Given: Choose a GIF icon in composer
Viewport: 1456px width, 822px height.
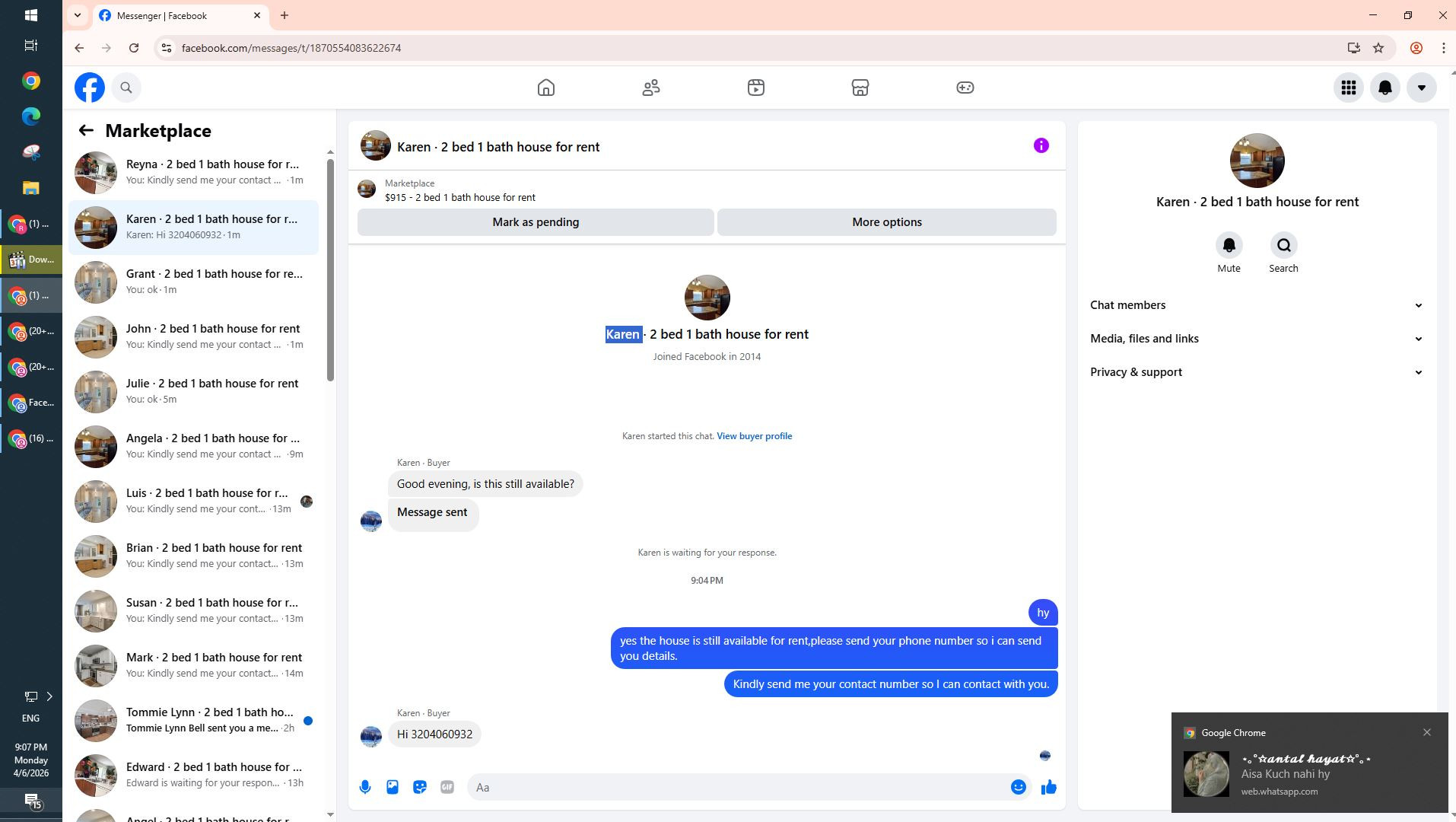Looking at the screenshot, I should coord(447,787).
